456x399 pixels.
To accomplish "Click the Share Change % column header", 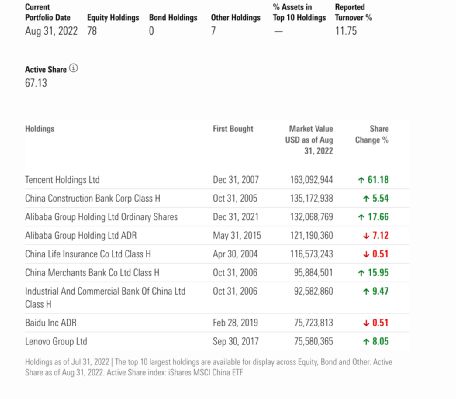I will pyautogui.click(x=372, y=134).
